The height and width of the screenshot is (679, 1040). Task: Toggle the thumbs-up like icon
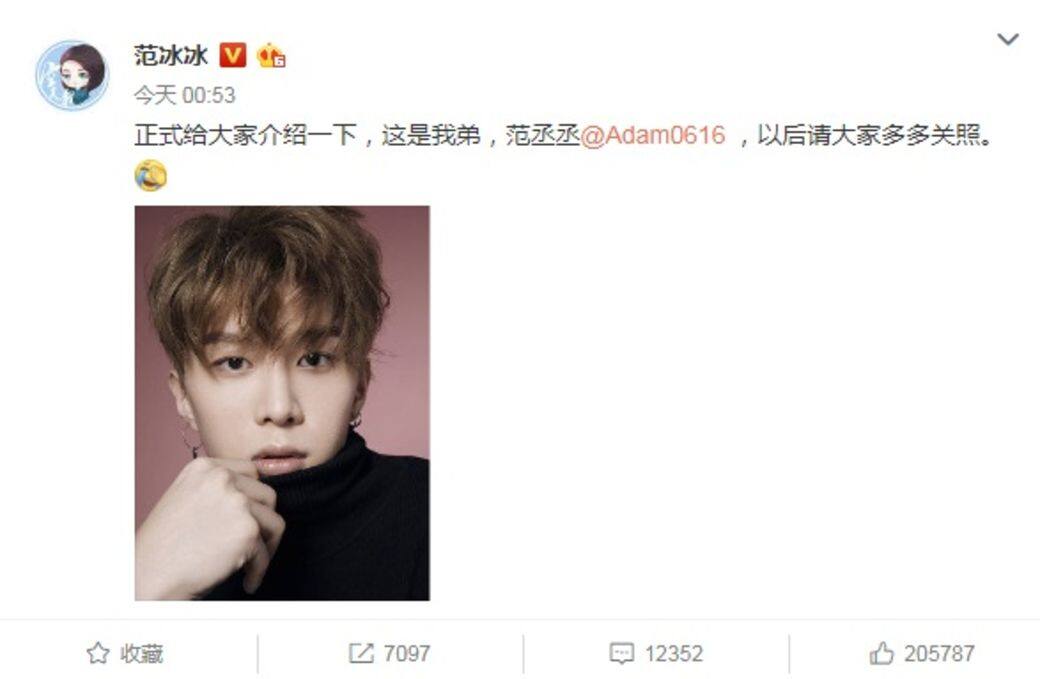click(x=881, y=654)
